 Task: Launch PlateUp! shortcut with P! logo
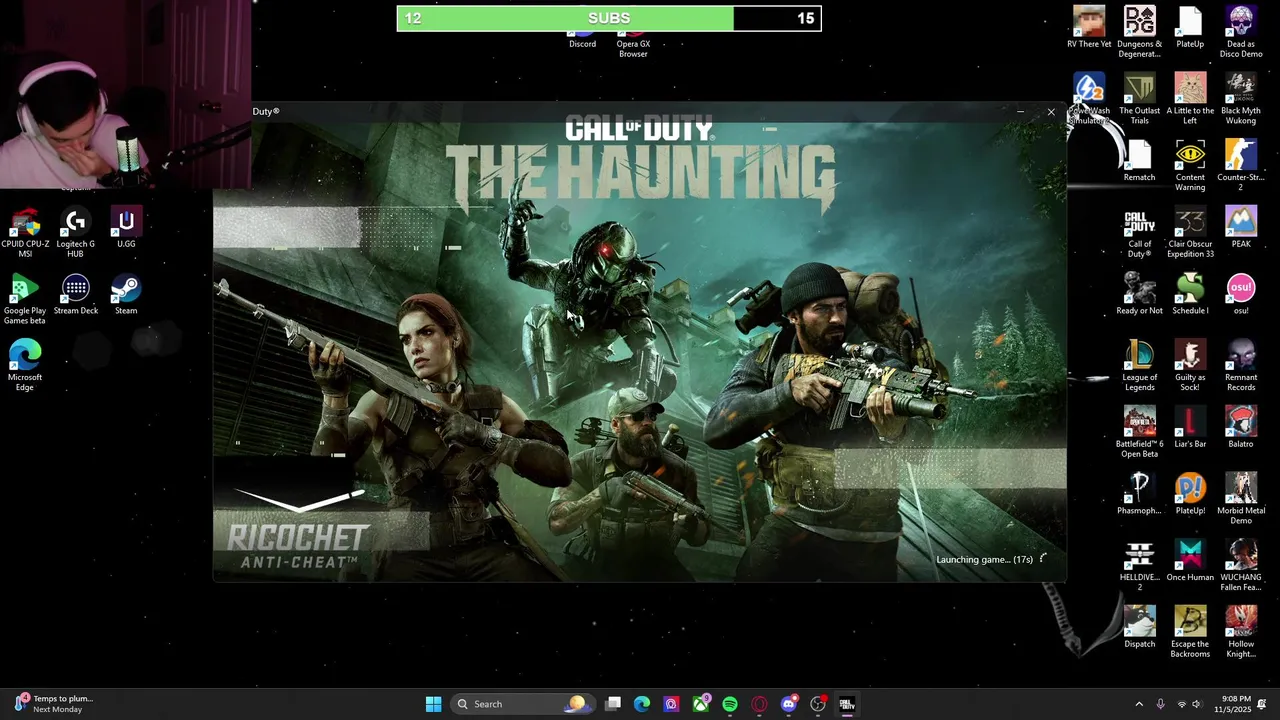(x=1190, y=494)
